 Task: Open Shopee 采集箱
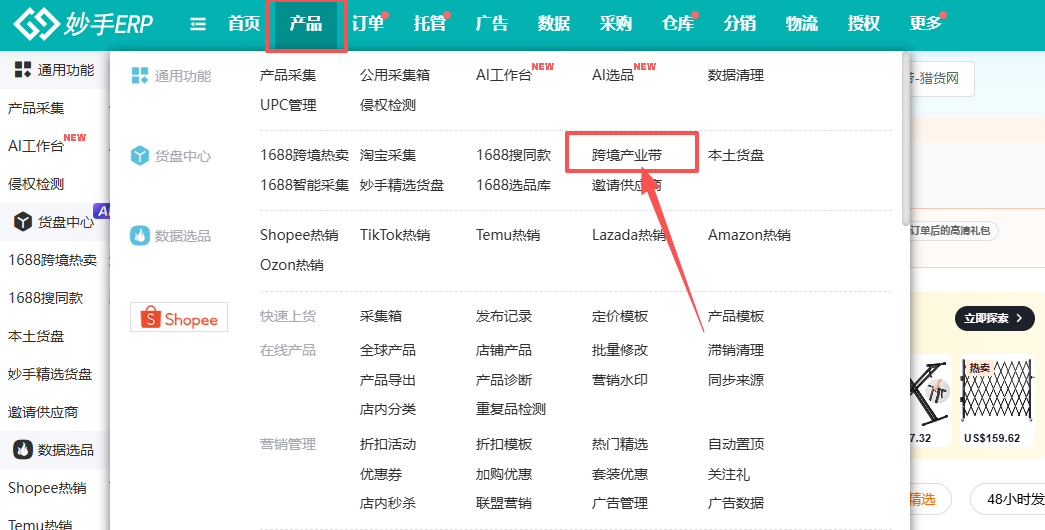pos(381,316)
